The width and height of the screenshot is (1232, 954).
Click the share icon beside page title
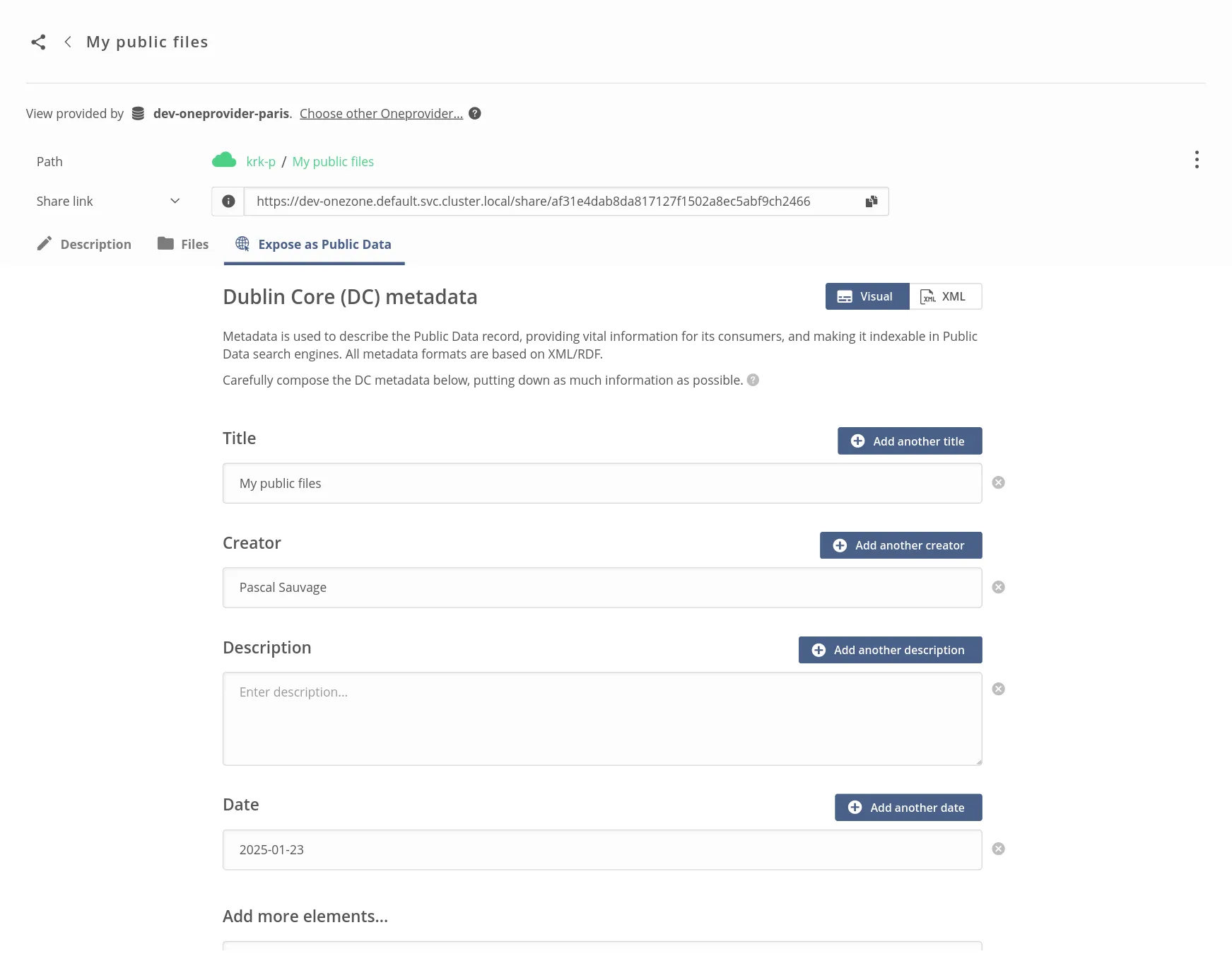pyautogui.click(x=38, y=42)
